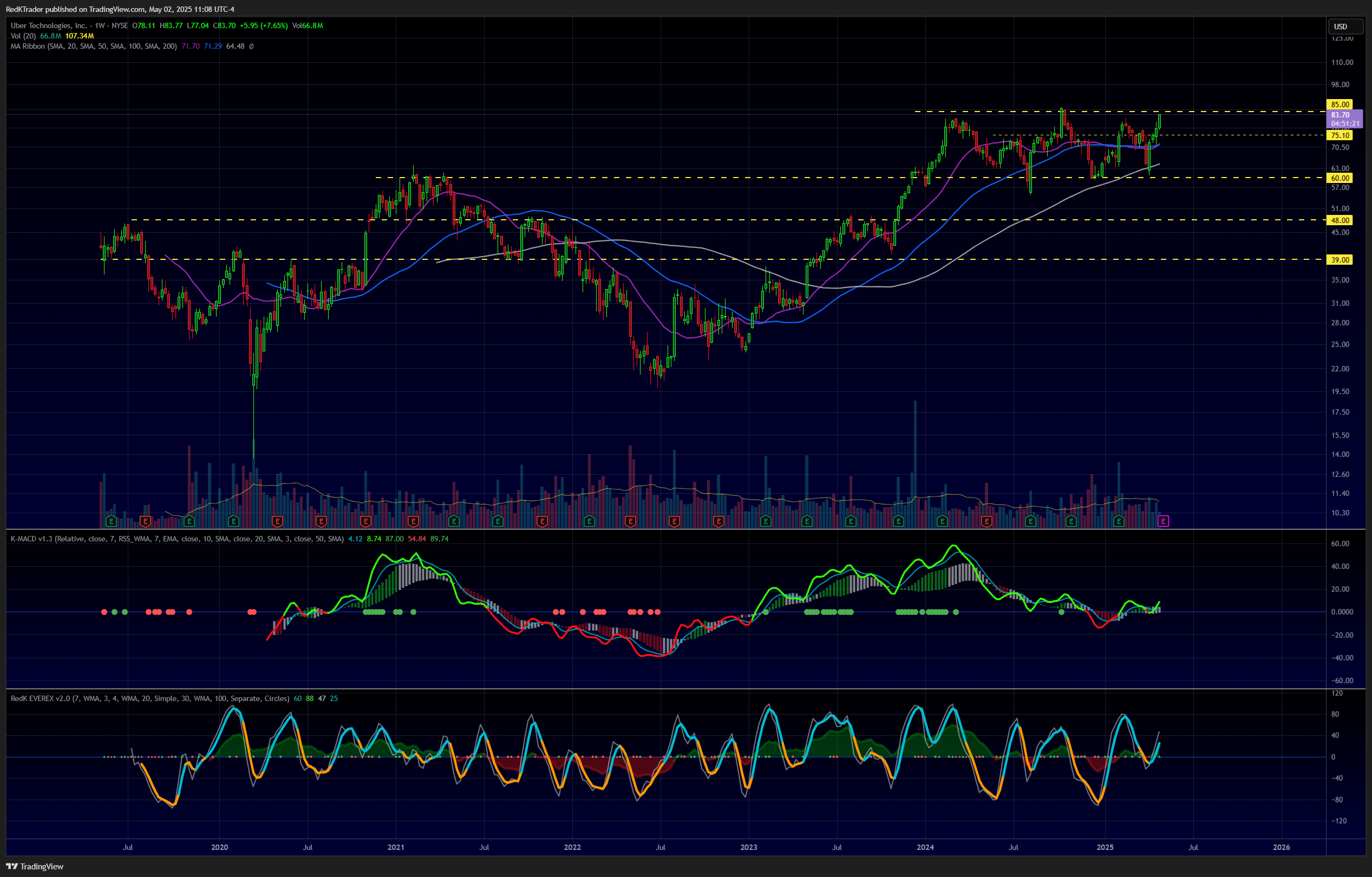1372x877 pixels.
Task: Click the magenta upcoming earnings marker
Action: [x=1163, y=521]
